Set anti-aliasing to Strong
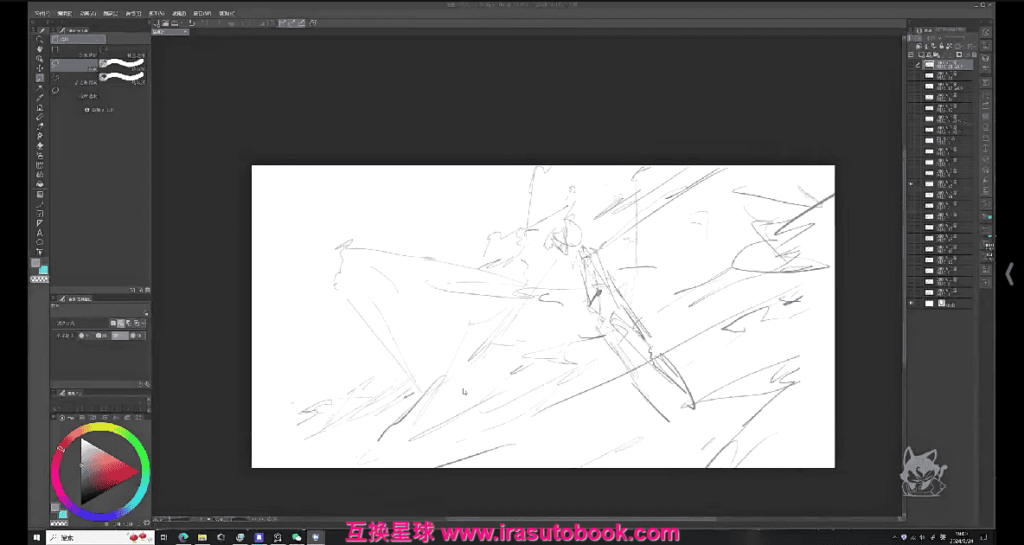The image size is (1024, 545). [137, 336]
